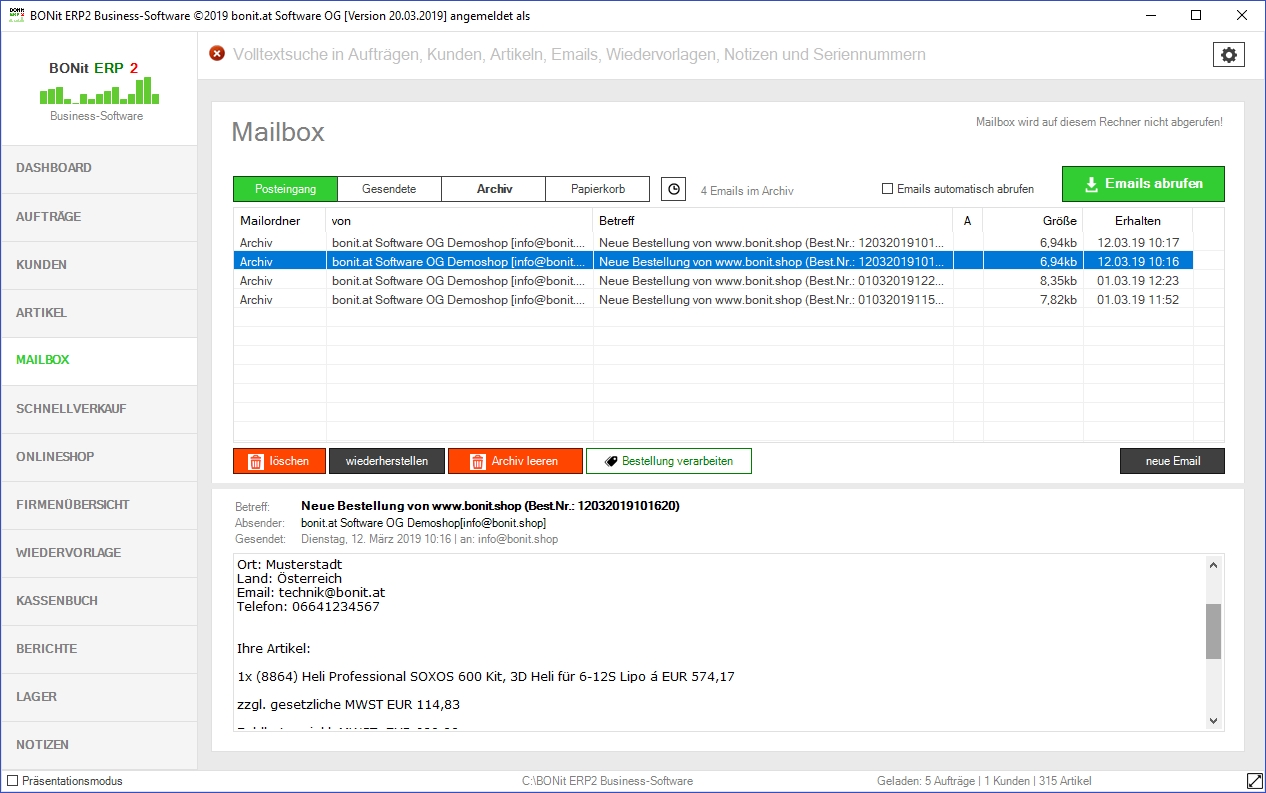Image resolution: width=1266 pixels, height=793 pixels.
Task: Click the löschen button
Action: (279, 461)
